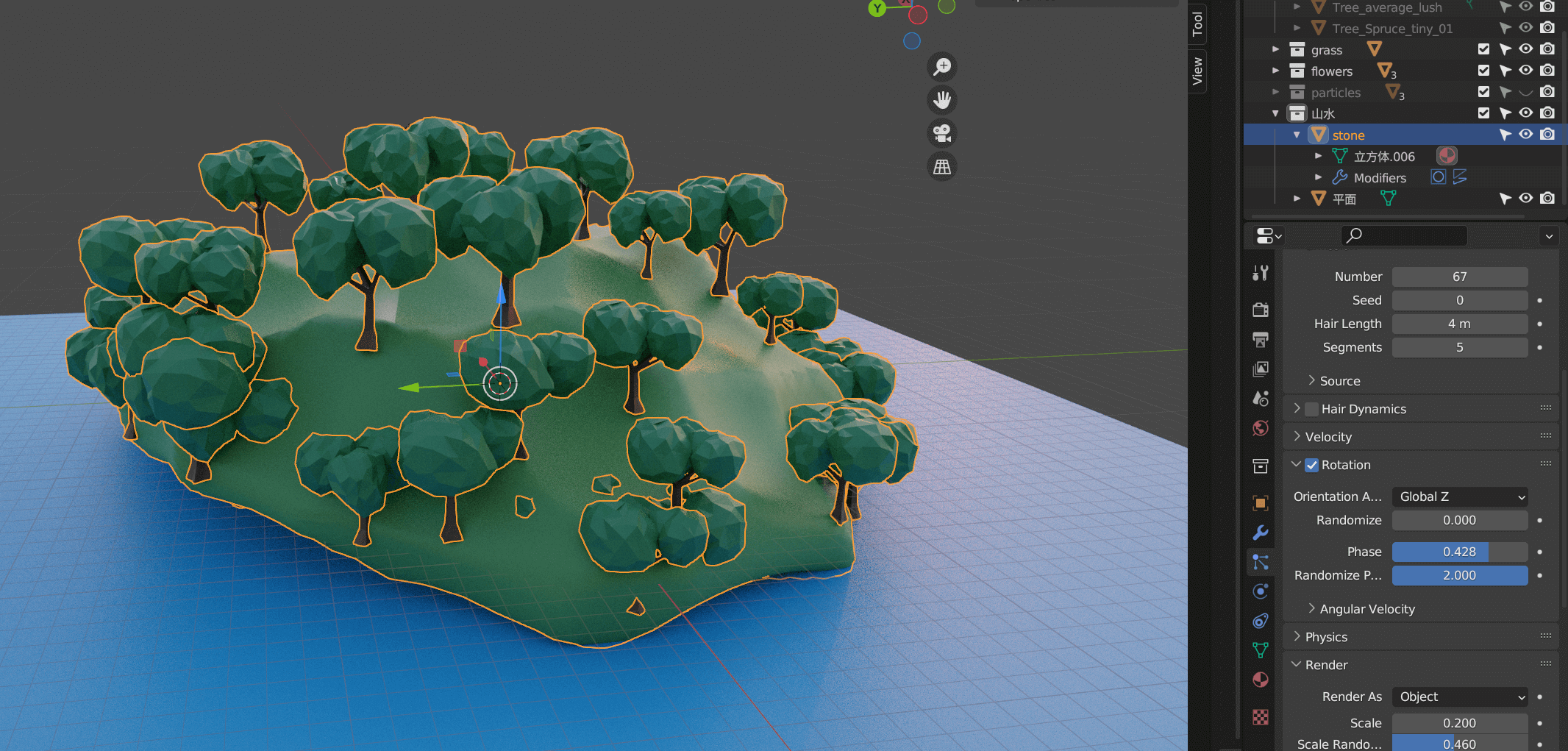Uncheck the grass collection exclude checkbox

pos(1483,49)
